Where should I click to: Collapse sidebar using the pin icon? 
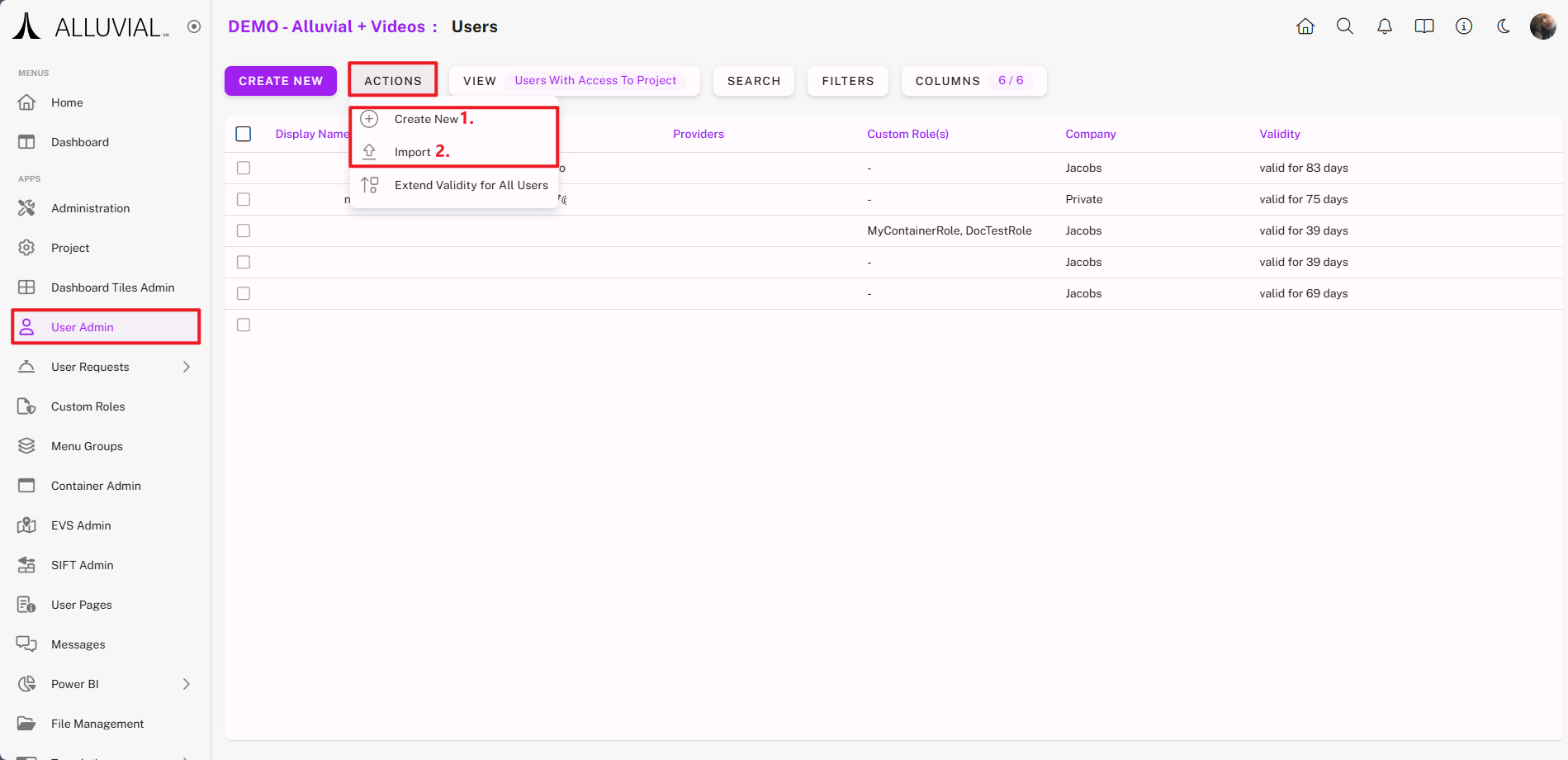coord(194,26)
